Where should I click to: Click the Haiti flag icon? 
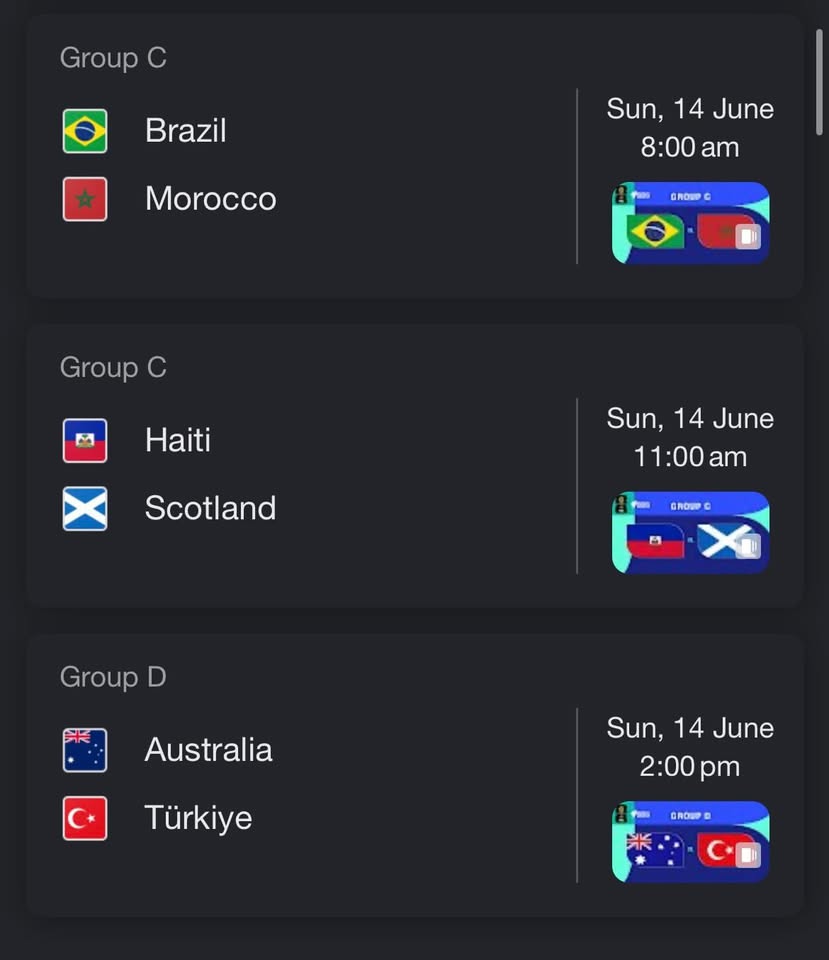pos(85,441)
